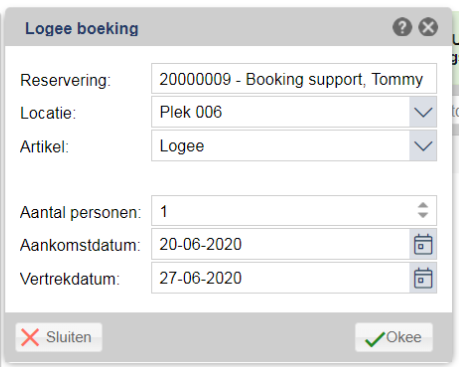This screenshot has width=459, height=367.
Task: Expand the Artikel dropdown arrow
Action: [x=423, y=146]
